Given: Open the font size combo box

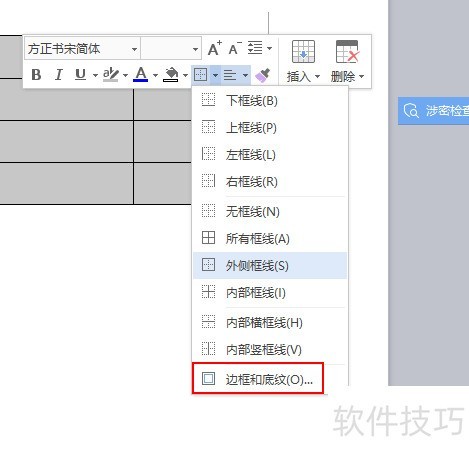Looking at the screenshot, I should click(x=171, y=49).
